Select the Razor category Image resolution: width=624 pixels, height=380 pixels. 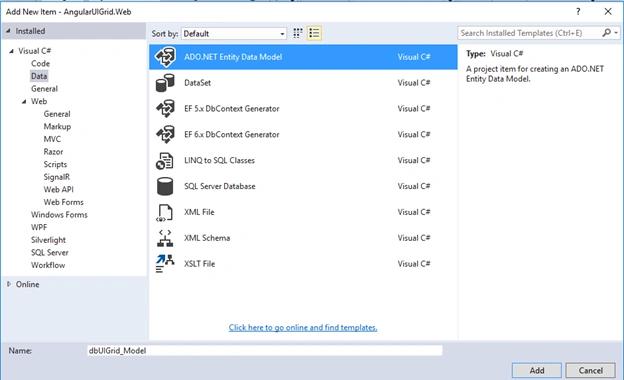pyautogui.click(x=53, y=152)
